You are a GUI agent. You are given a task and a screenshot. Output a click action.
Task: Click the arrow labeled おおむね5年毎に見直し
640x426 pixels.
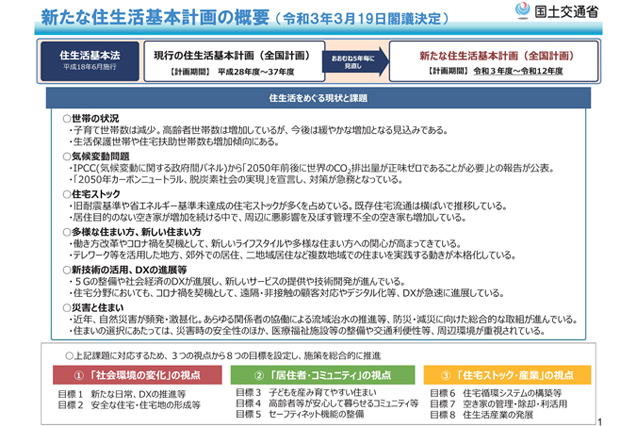click(356, 61)
